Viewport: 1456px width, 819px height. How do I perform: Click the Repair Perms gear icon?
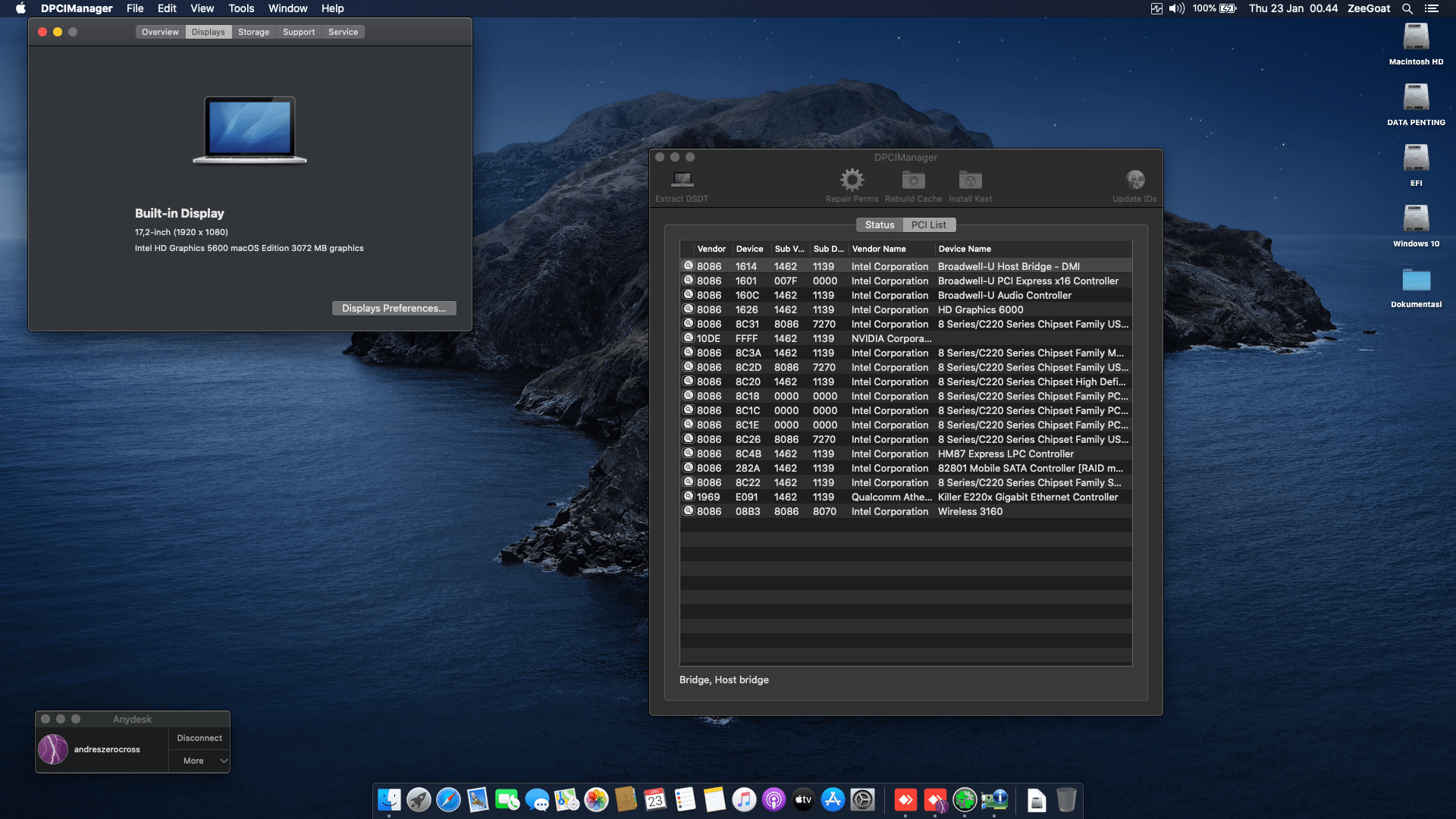click(x=852, y=180)
